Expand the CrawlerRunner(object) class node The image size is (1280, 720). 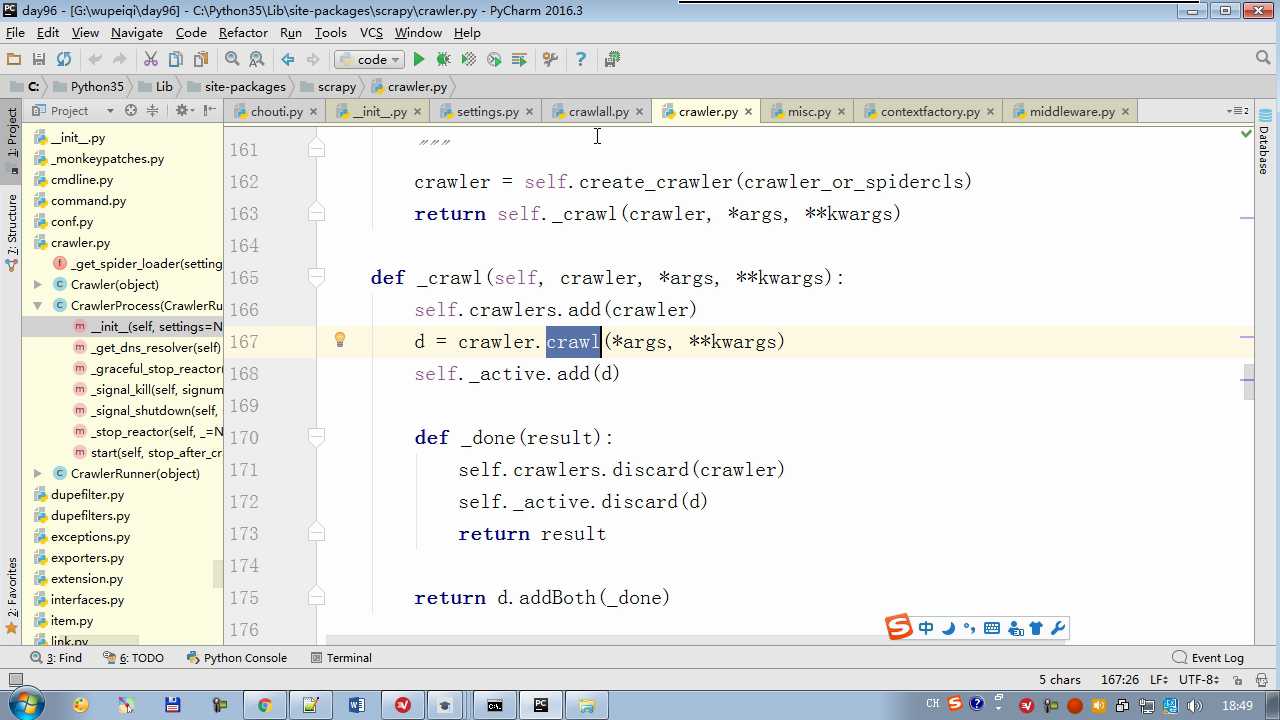point(38,474)
